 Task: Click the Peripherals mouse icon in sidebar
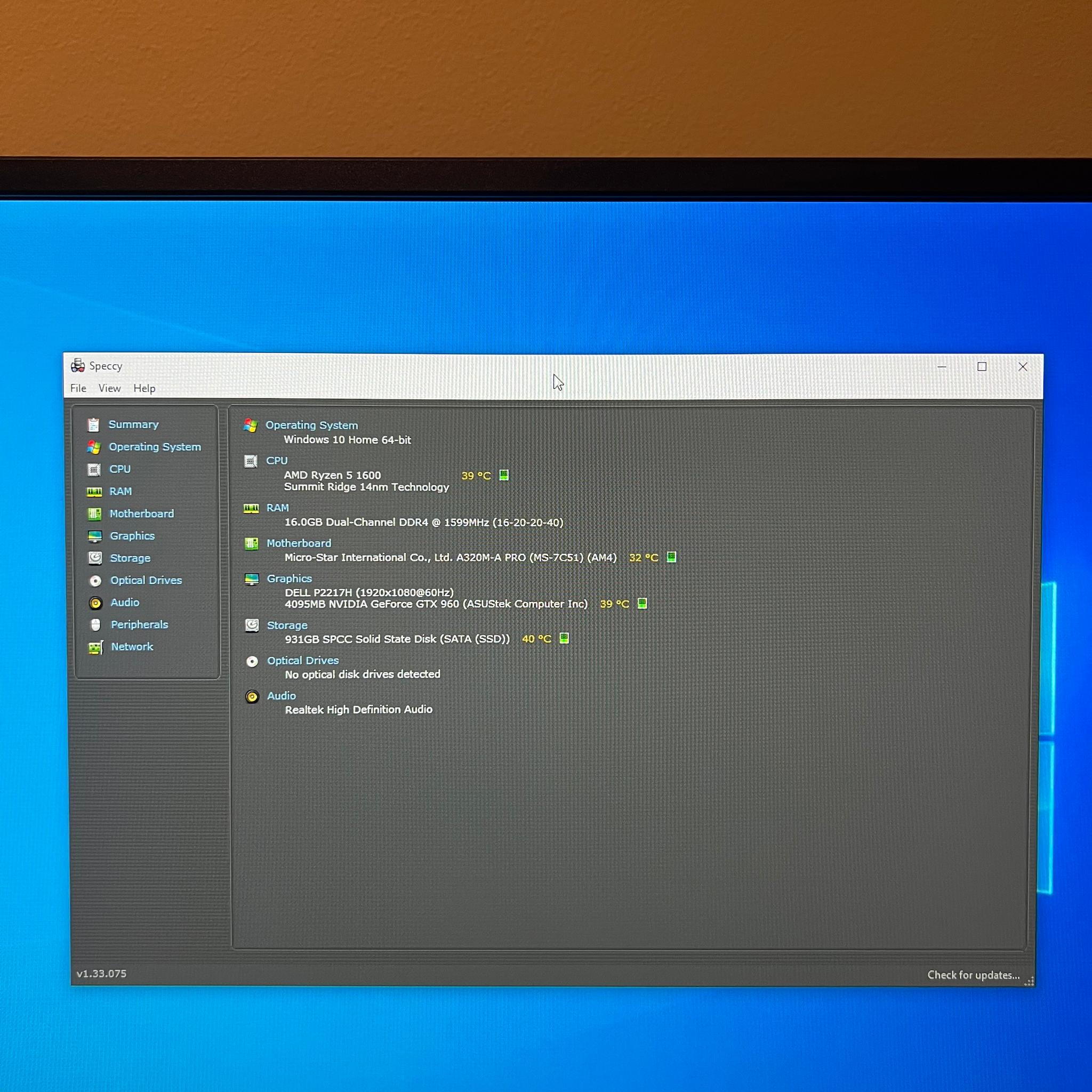click(x=95, y=624)
